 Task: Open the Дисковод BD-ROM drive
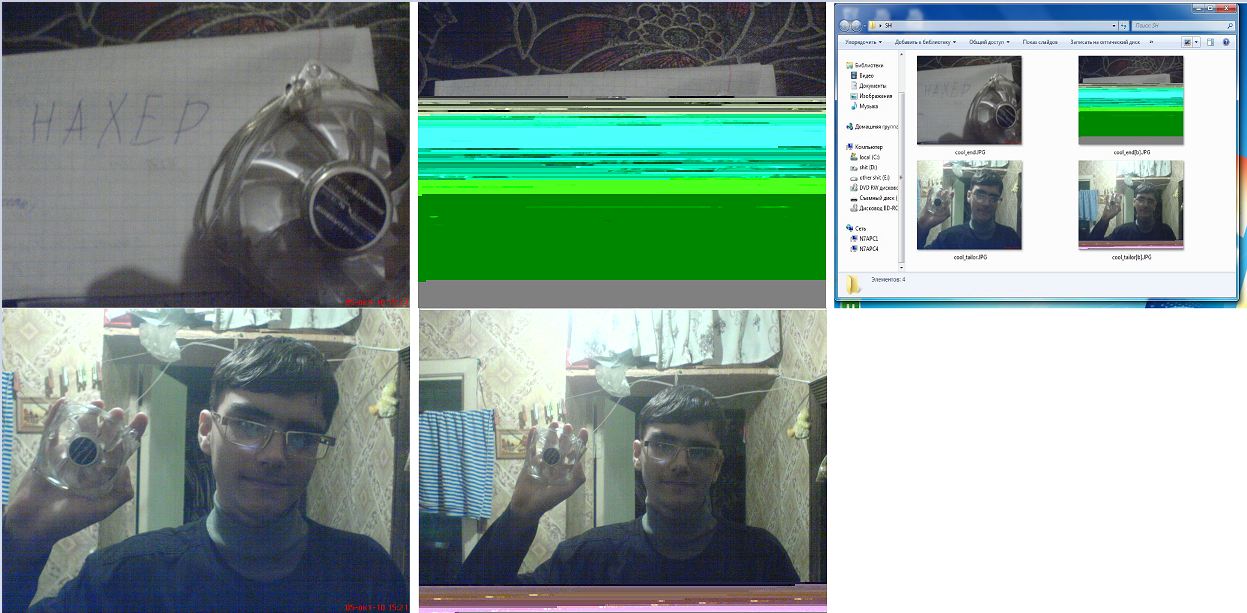875,207
